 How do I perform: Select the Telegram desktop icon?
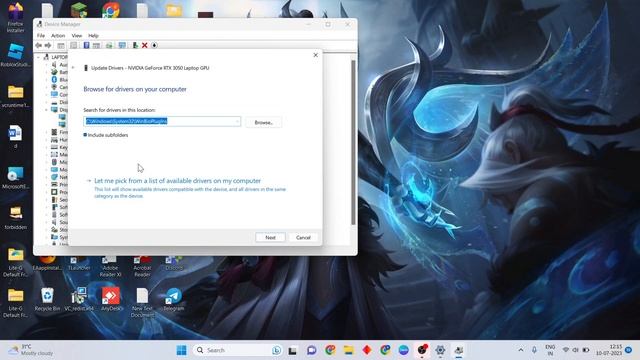tap(173, 299)
